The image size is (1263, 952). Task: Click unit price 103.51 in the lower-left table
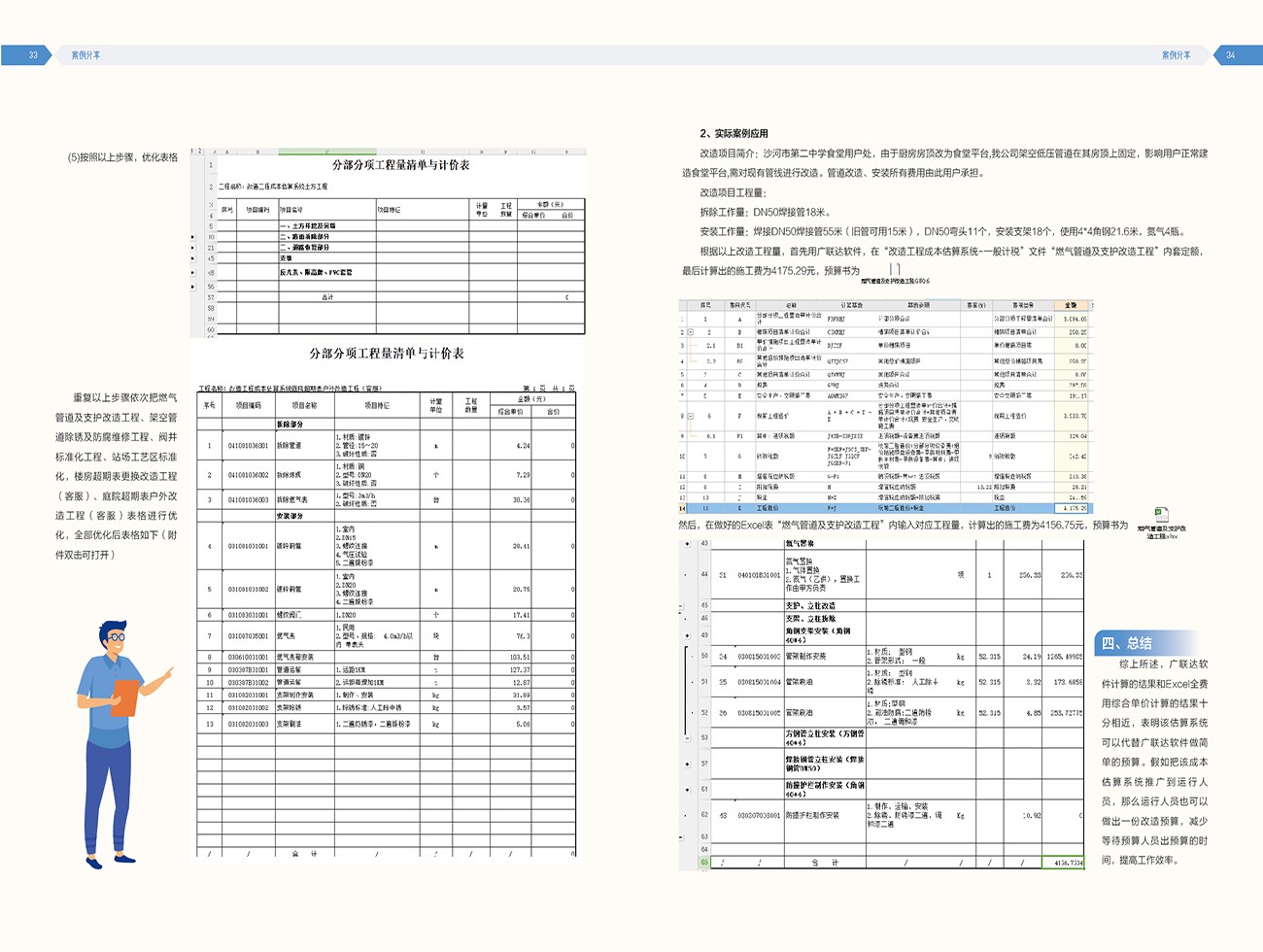(520, 658)
